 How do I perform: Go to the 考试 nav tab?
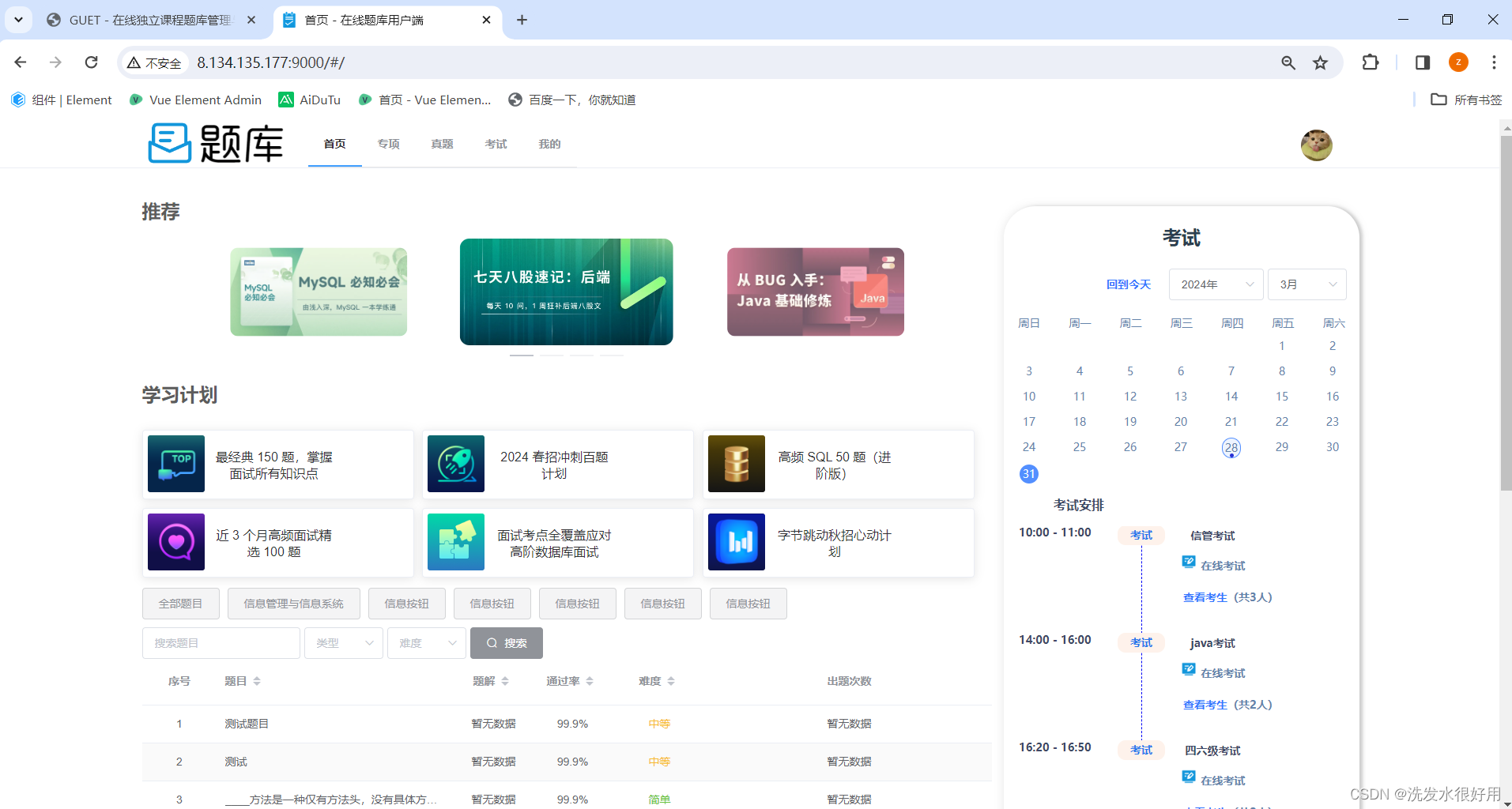(496, 144)
